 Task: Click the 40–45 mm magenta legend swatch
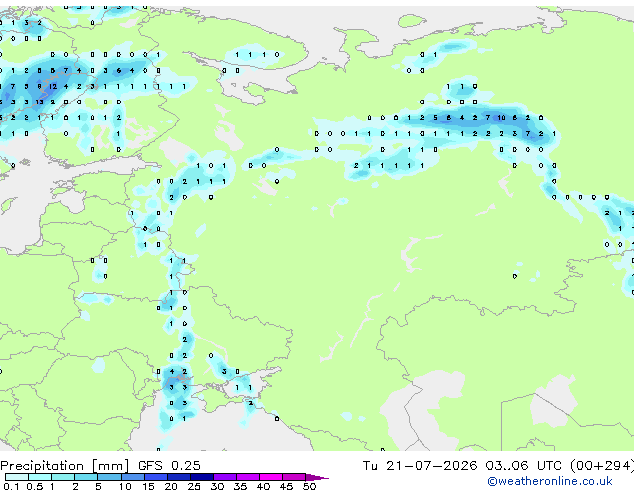coord(271,477)
